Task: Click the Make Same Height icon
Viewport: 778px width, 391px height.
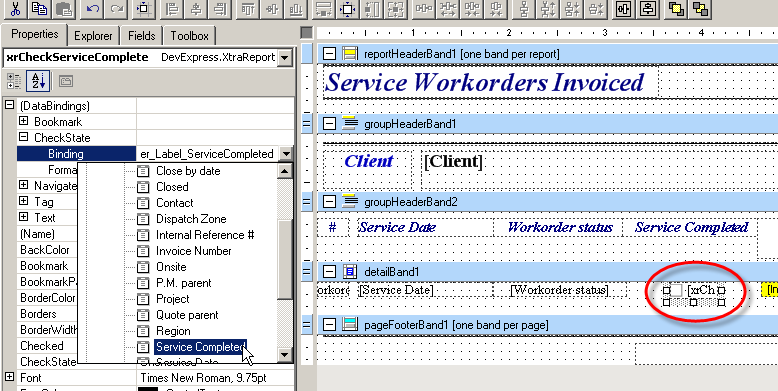Action: (x=372, y=8)
